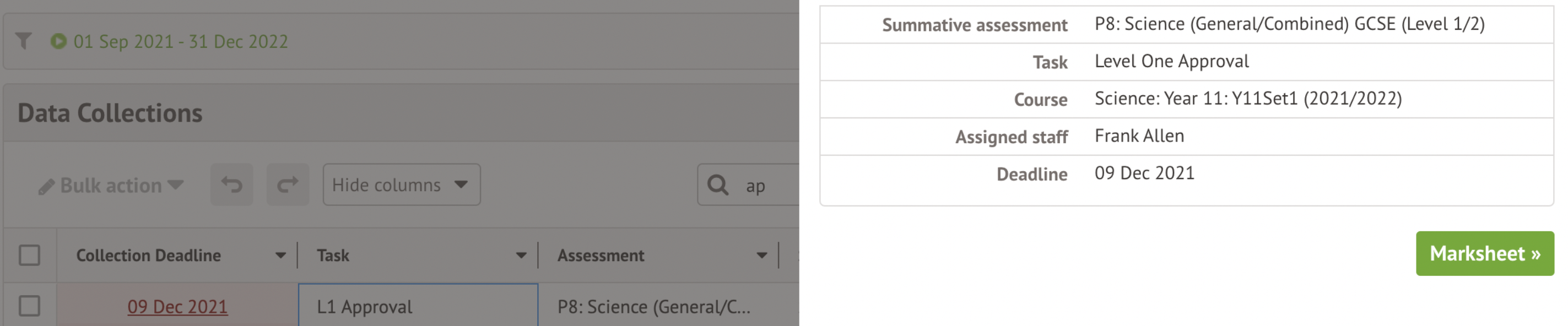The height and width of the screenshot is (326, 1568).
Task: Tick the checkbox for the 09 Dec 2021 row
Action: coord(29,306)
